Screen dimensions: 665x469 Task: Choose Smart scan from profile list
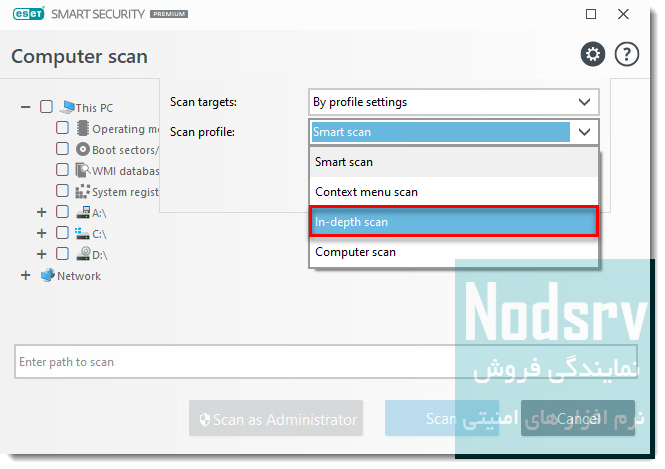point(454,162)
